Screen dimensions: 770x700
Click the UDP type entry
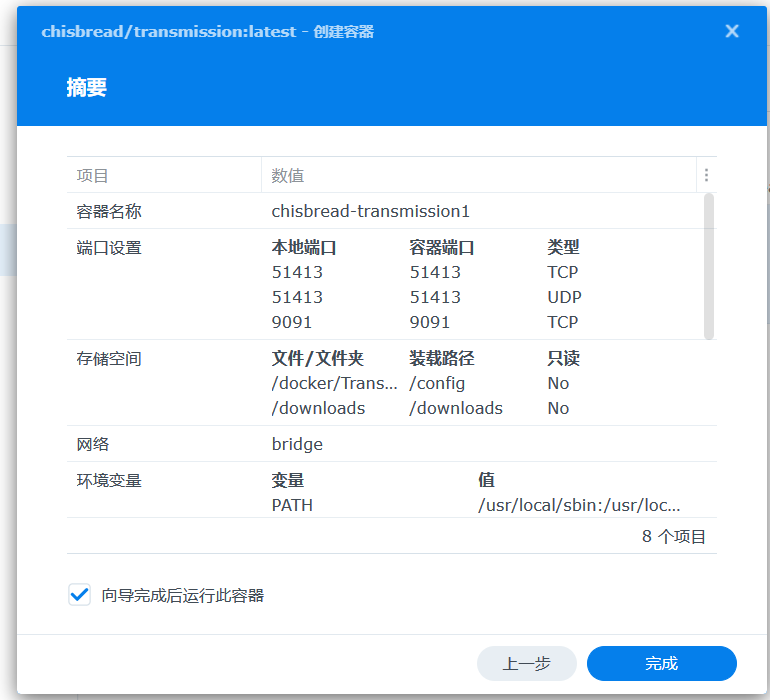[x=564, y=297]
